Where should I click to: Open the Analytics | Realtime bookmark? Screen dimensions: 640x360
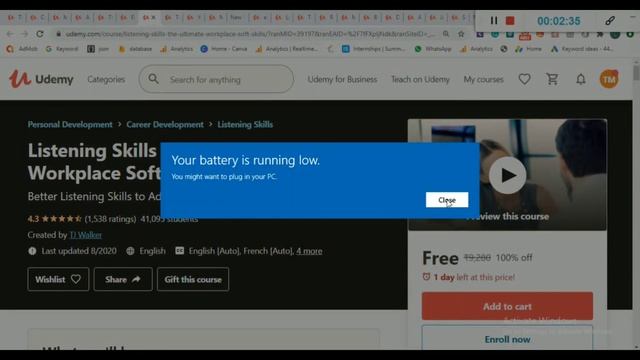pyautogui.click(x=287, y=49)
